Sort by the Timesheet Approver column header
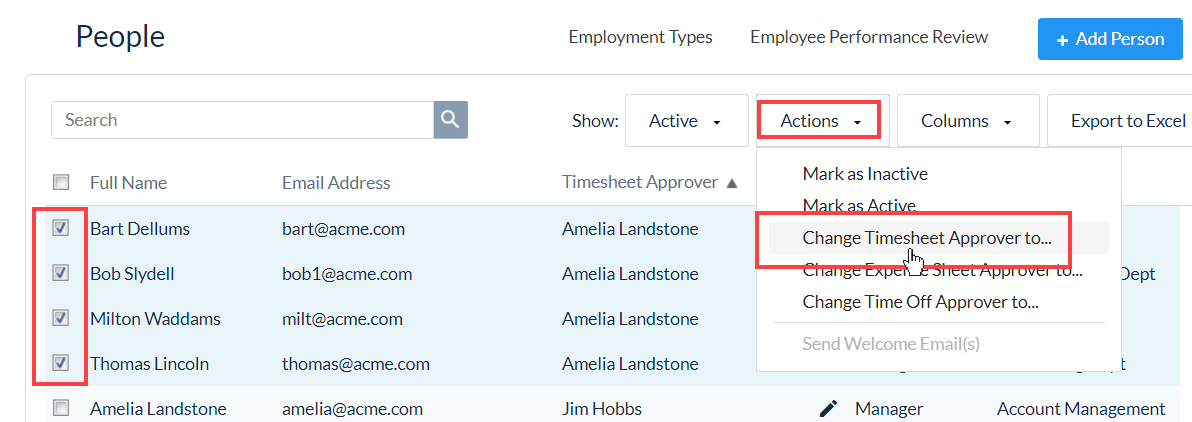This screenshot has height=422, width=1192. (x=640, y=182)
